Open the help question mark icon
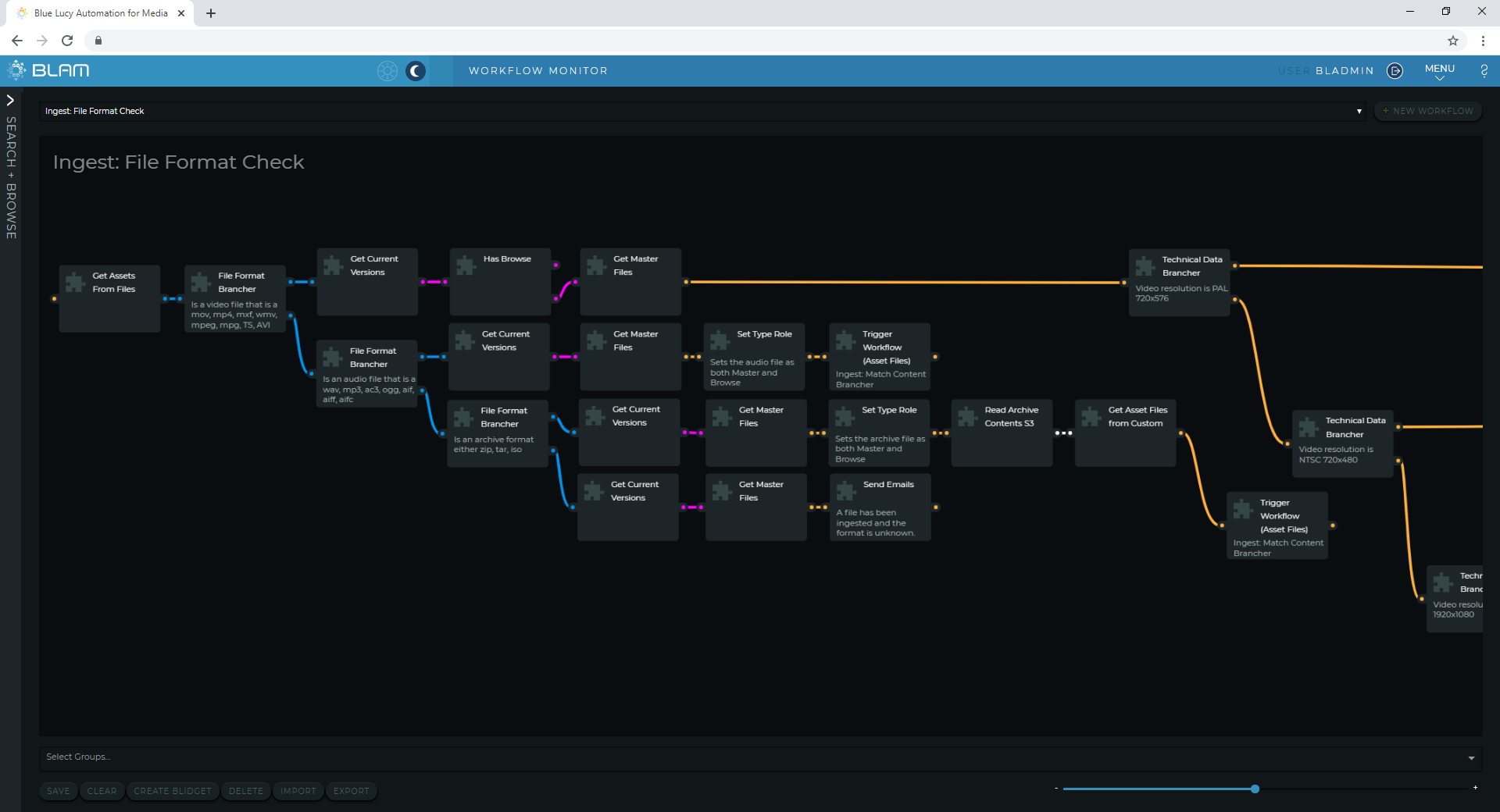 (x=1484, y=71)
